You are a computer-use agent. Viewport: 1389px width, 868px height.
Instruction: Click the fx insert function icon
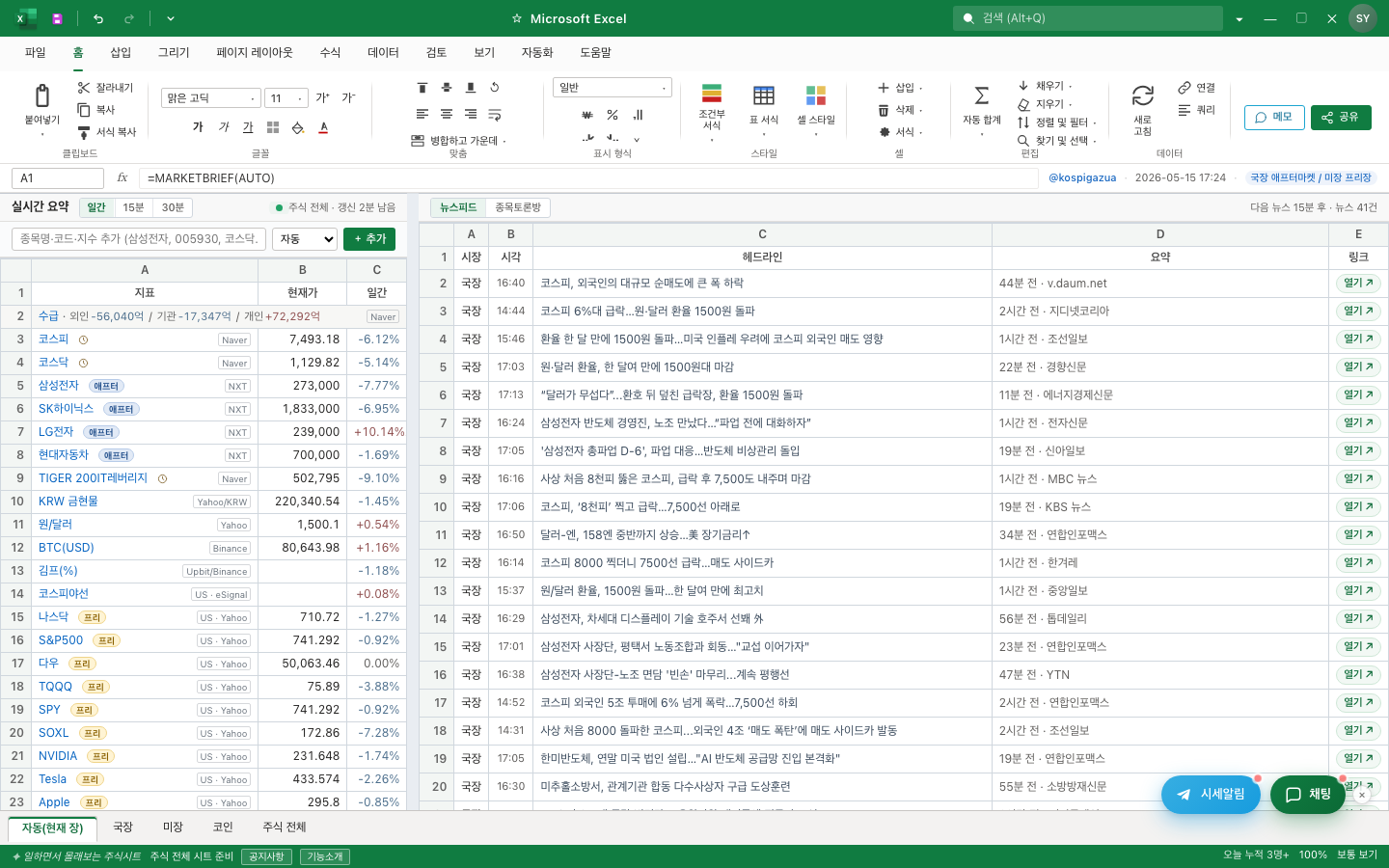click(123, 177)
